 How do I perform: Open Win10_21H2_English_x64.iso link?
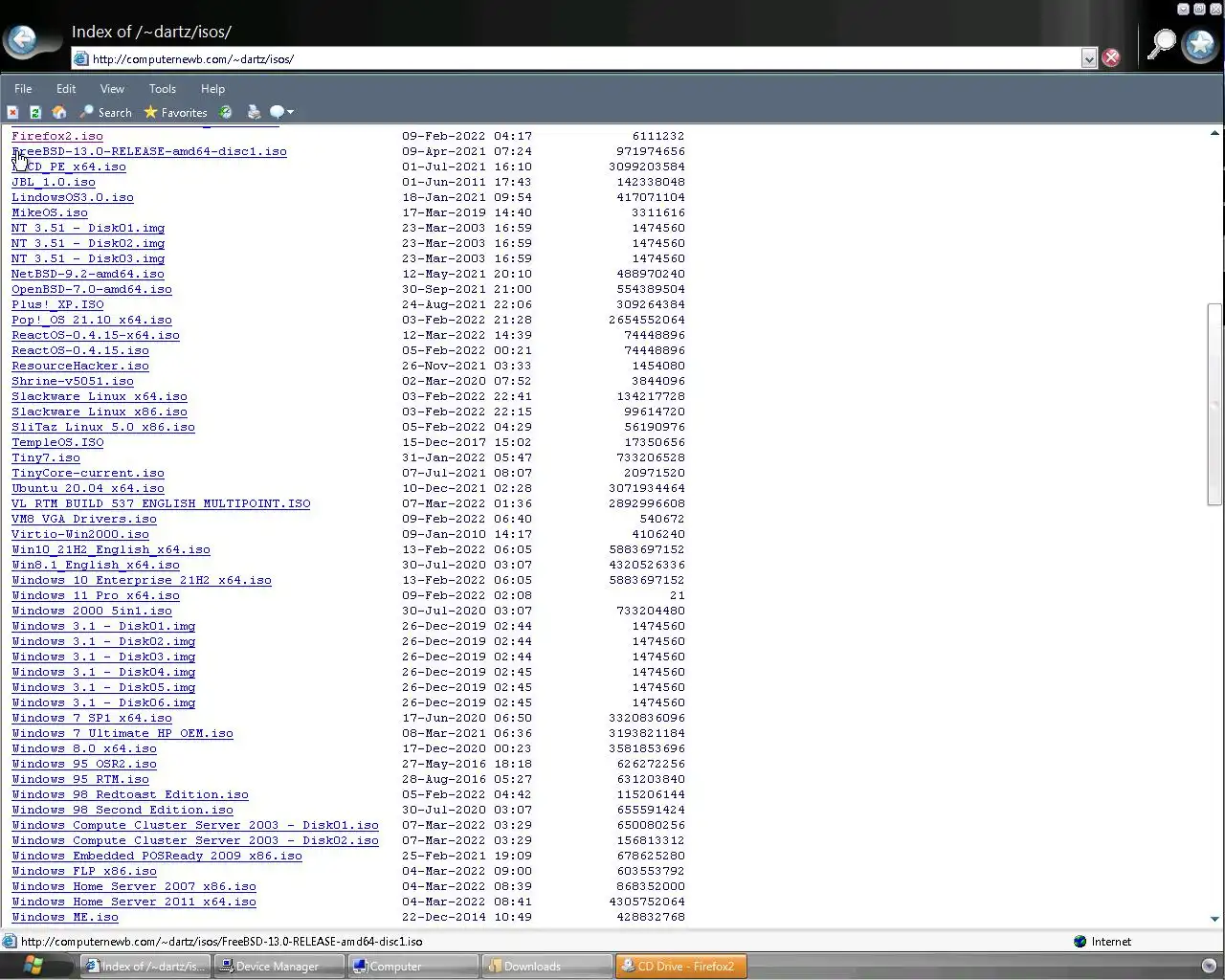point(111,549)
